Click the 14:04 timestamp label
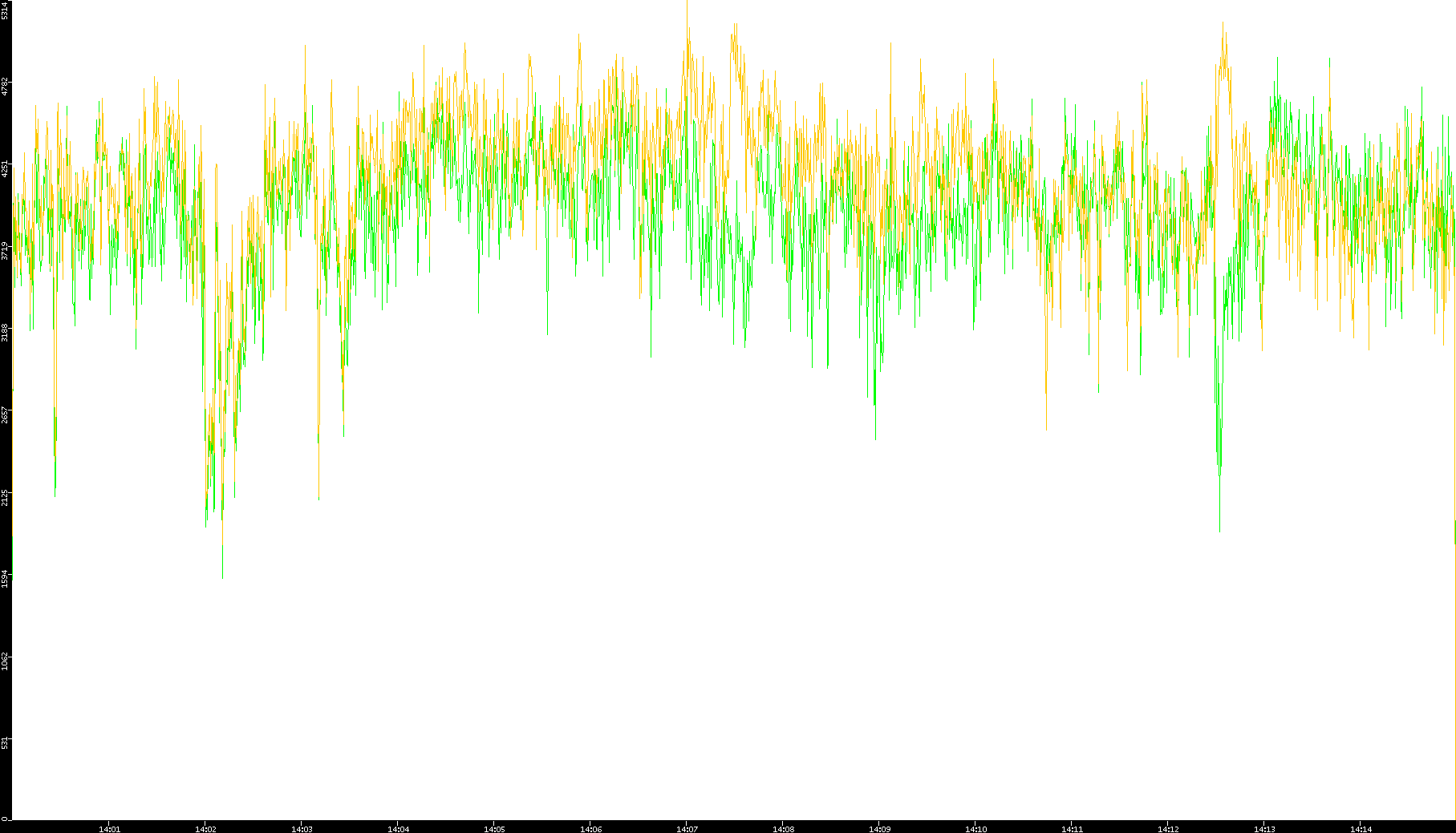The height and width of the screenshot is (833, 1456). pos(398,829)
